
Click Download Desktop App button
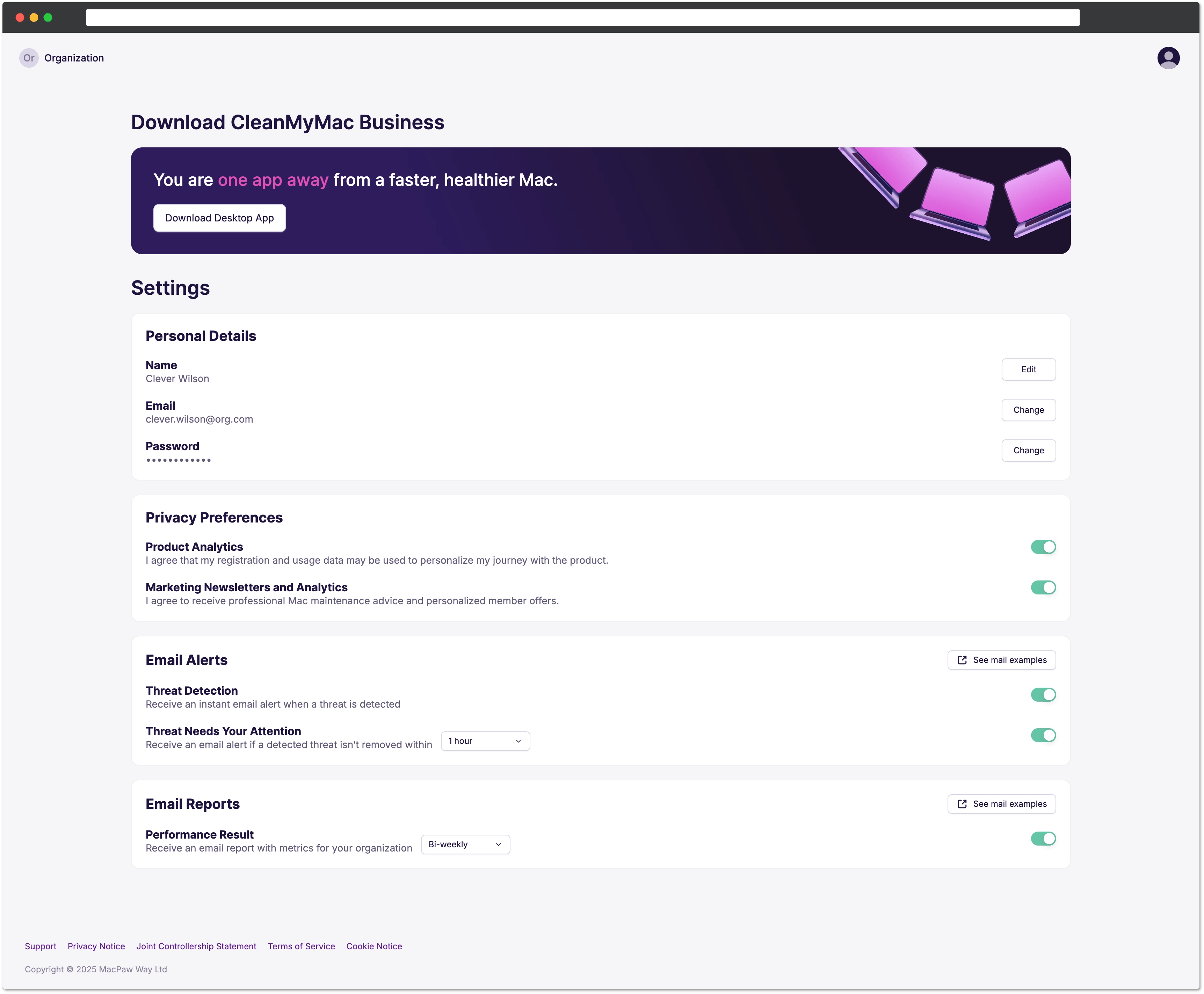point(219,218)
